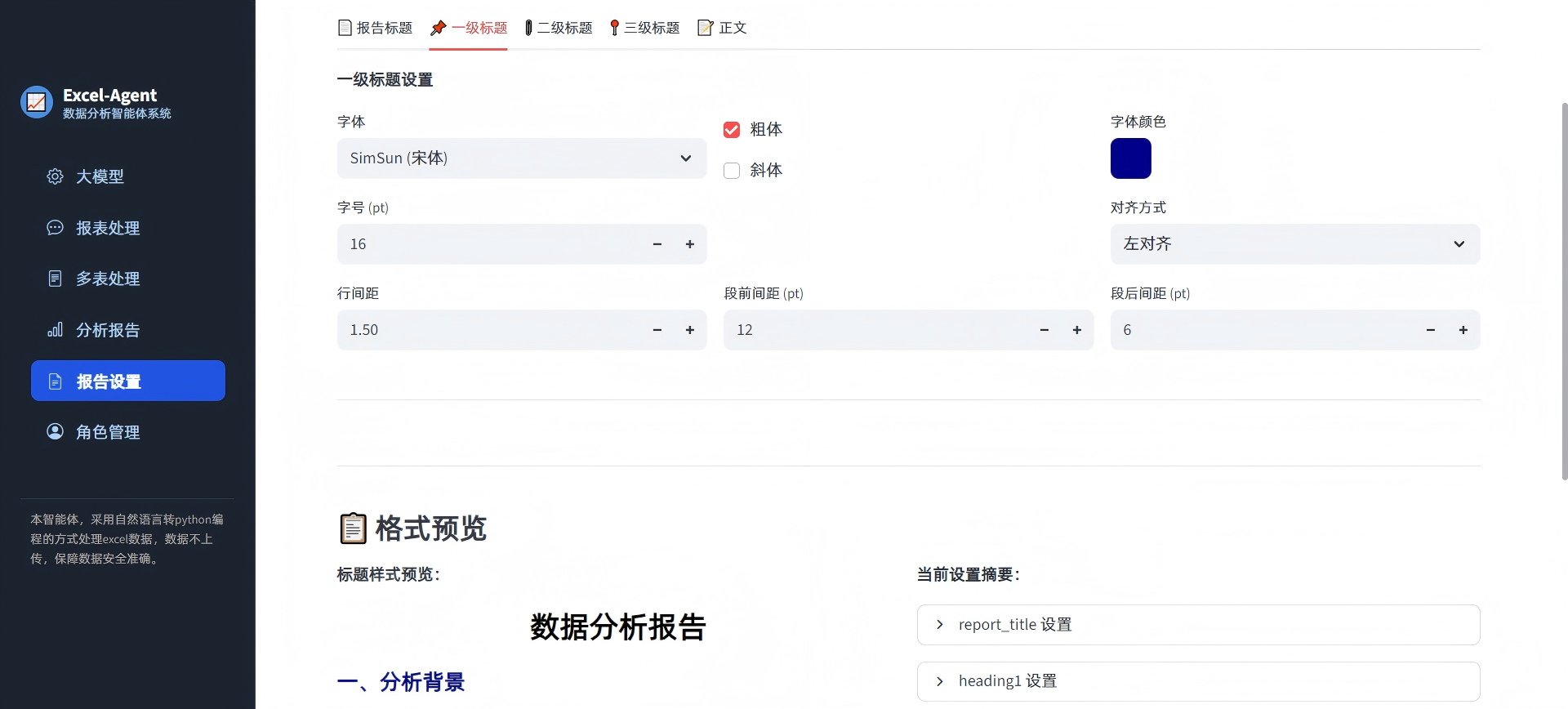
Task: Click the gear icon beside 大模型
Action: (x=55, y=176)
